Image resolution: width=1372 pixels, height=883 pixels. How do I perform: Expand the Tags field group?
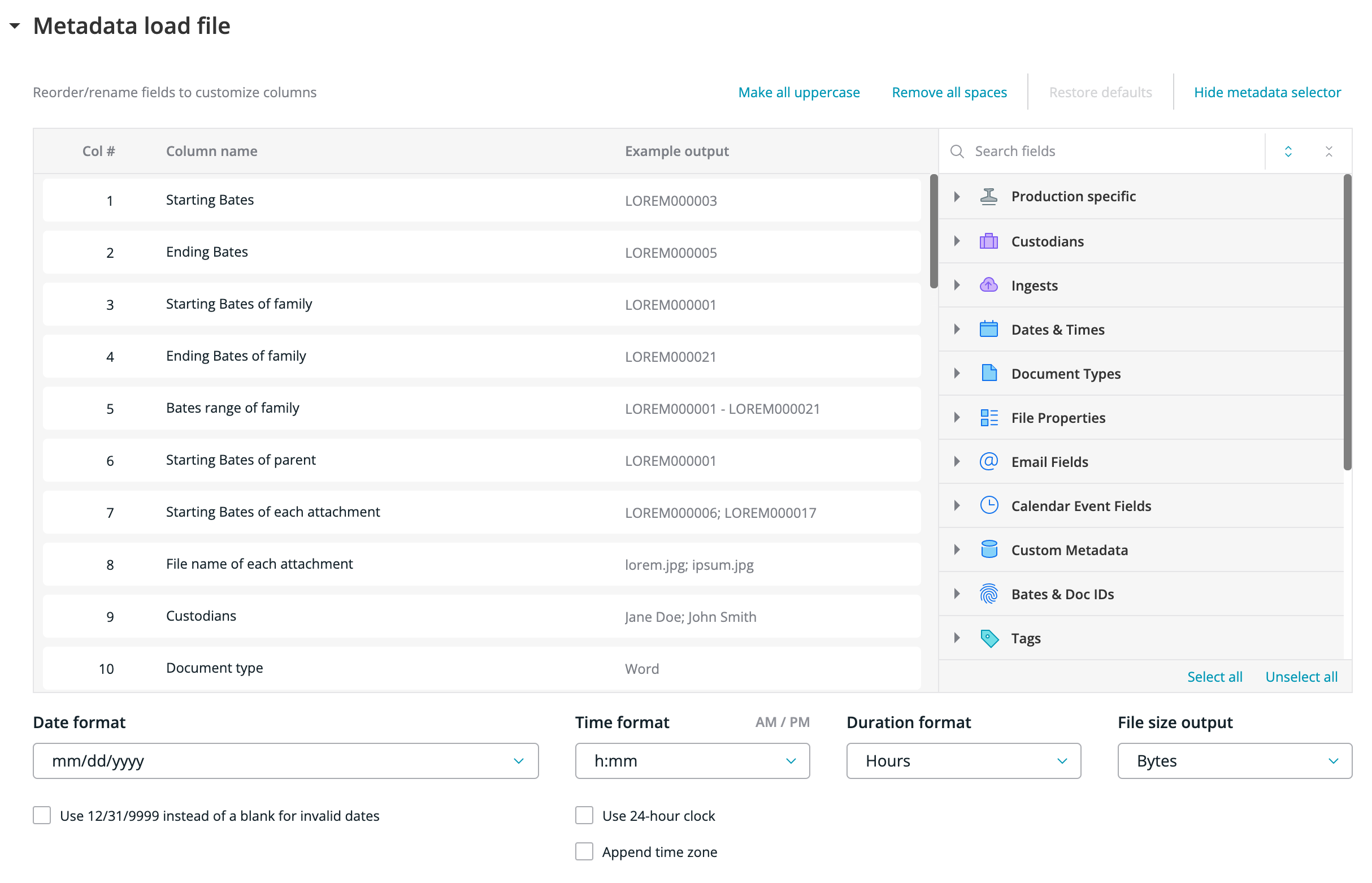[x=957, y=638]
